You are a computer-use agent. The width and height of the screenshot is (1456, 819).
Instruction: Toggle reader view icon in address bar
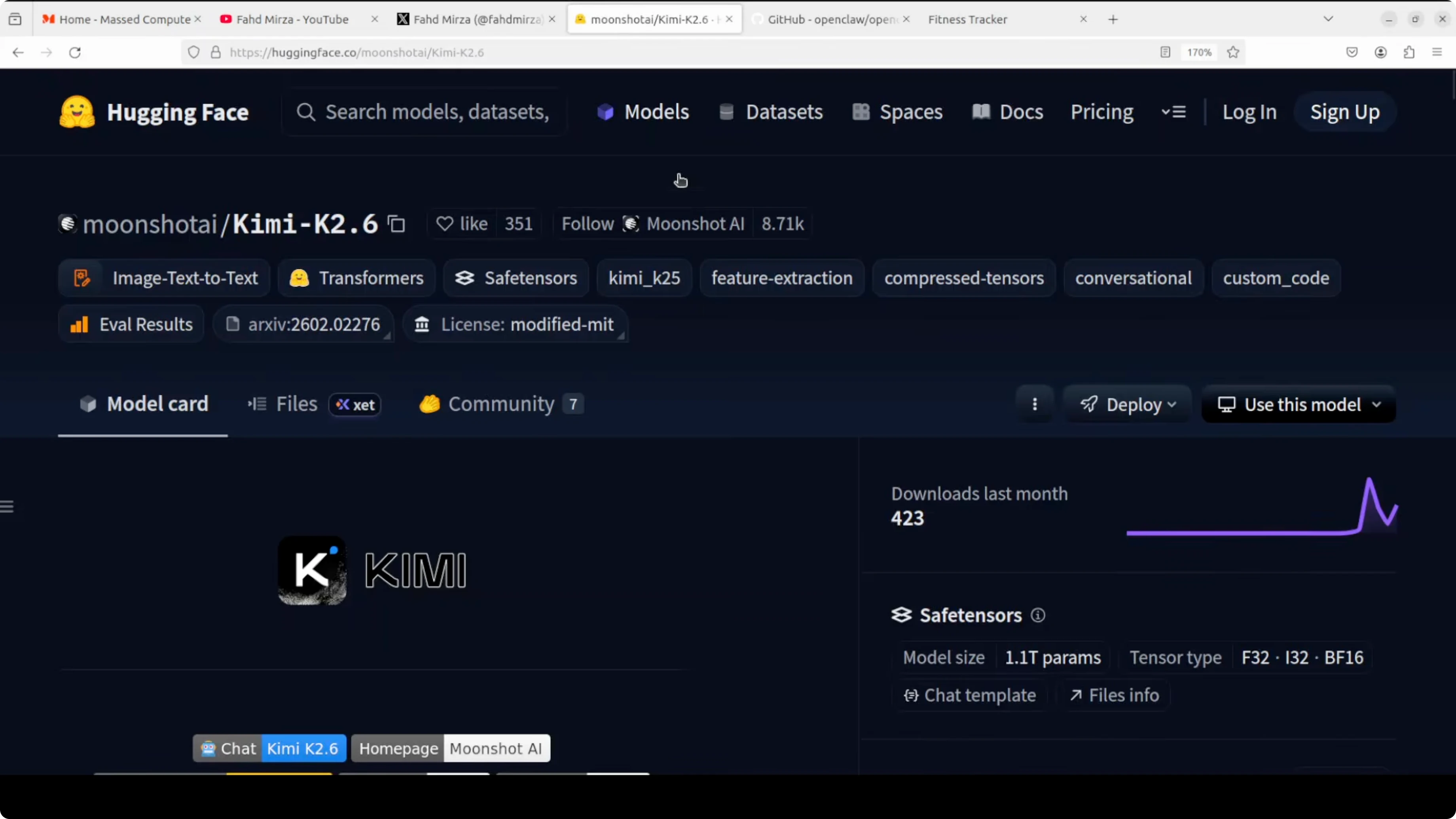[1165, 52]
